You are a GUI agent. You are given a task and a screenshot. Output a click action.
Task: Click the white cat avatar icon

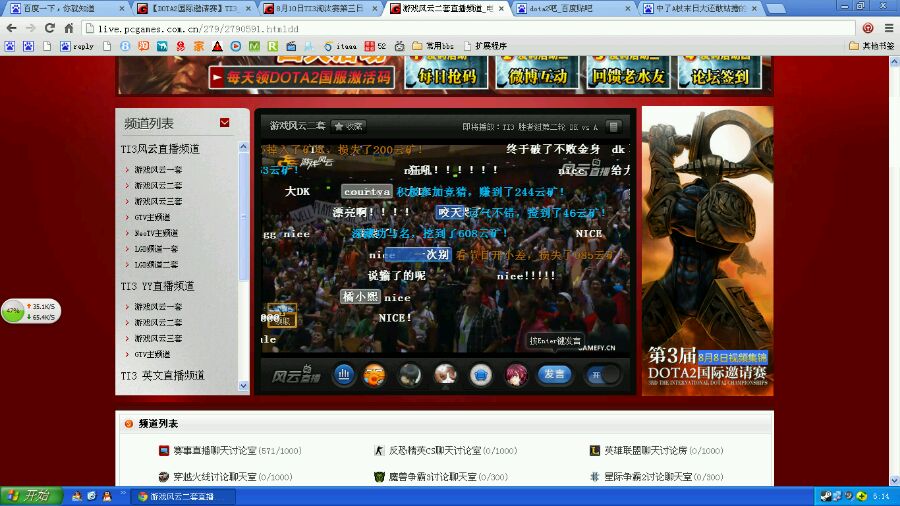(445, 375)
